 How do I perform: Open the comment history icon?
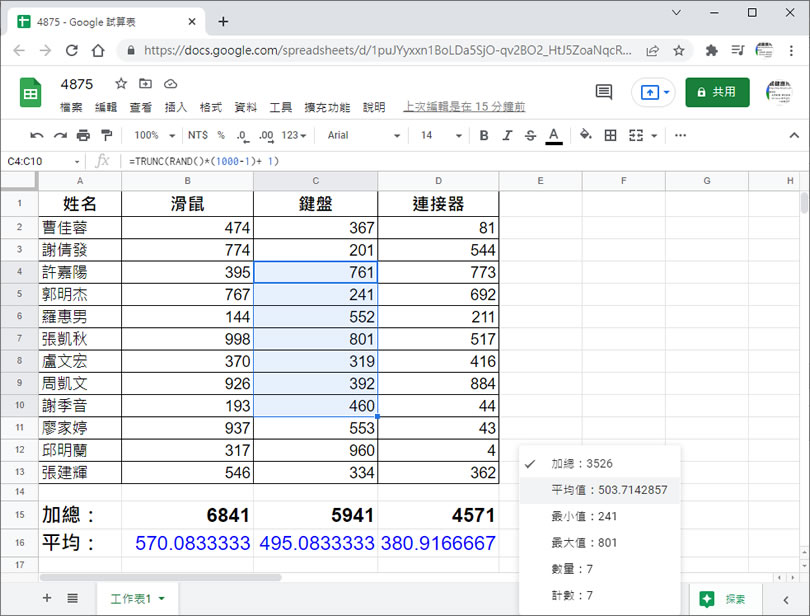tap(604, 92)
